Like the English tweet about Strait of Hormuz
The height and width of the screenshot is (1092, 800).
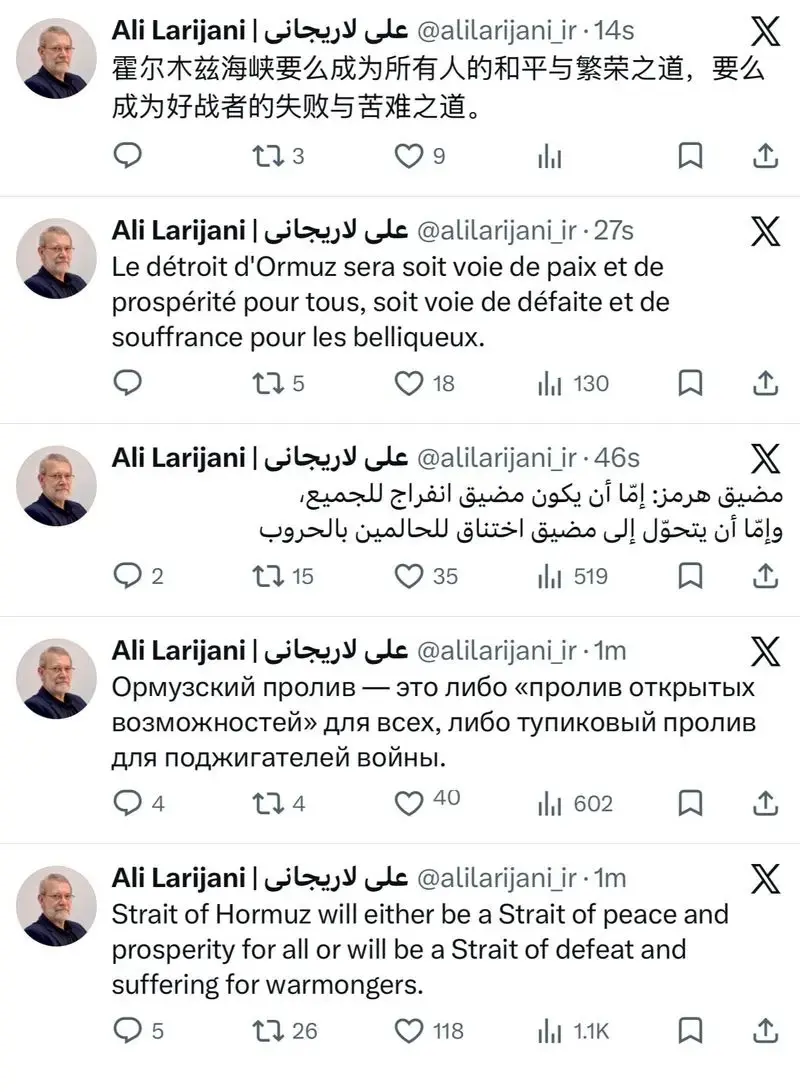(x=409, y=1031)
